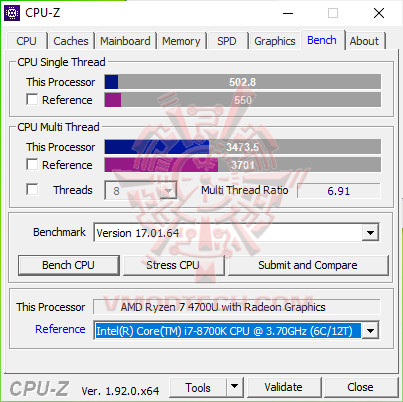Open the Reference processor dropdown arrow
403x402 pixels.
point(370,331)
